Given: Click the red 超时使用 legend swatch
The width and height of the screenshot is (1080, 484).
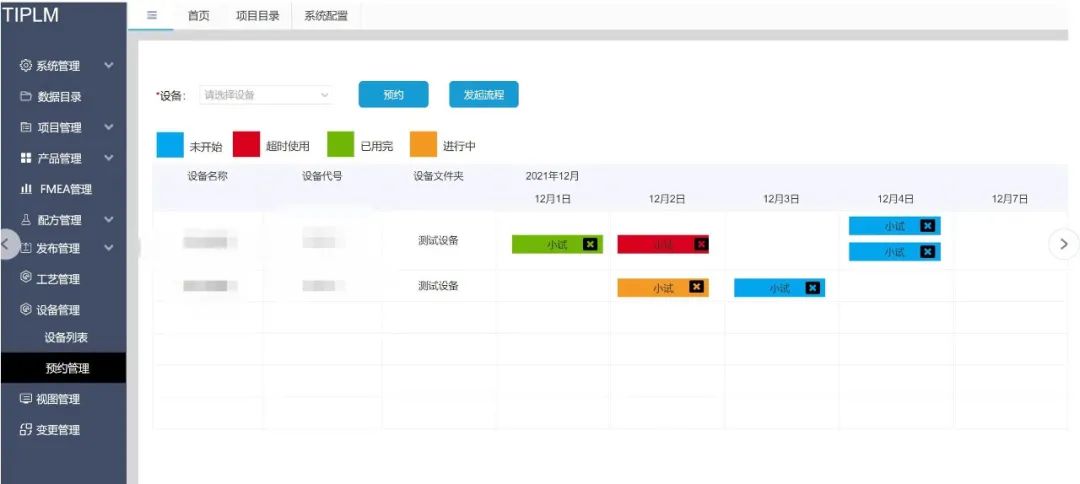Looking at the screenshot, I should click(x=246, y=145).
